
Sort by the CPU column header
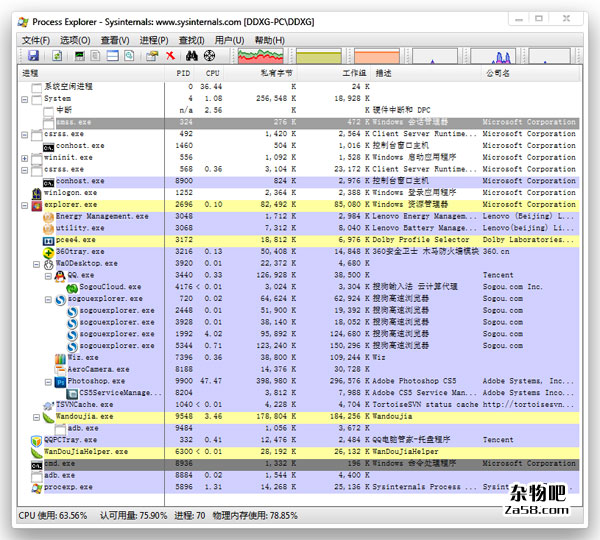[x=210, y=73]
